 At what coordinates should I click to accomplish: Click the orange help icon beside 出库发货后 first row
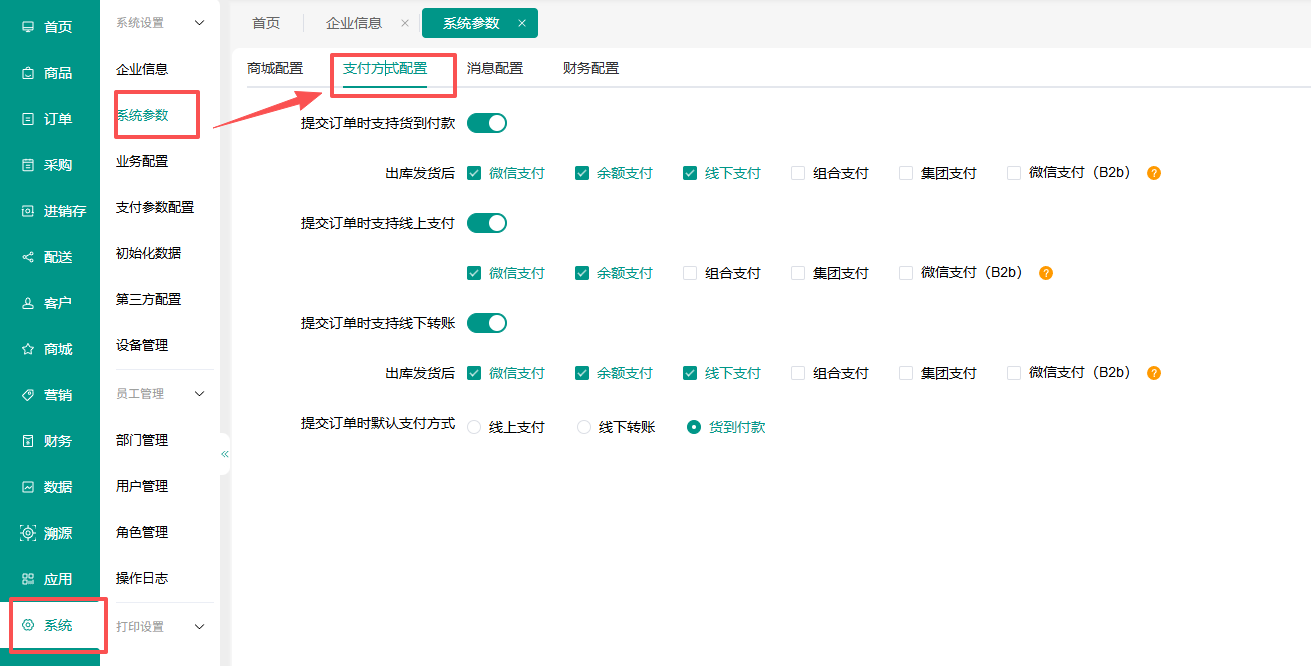[1154, 173]
